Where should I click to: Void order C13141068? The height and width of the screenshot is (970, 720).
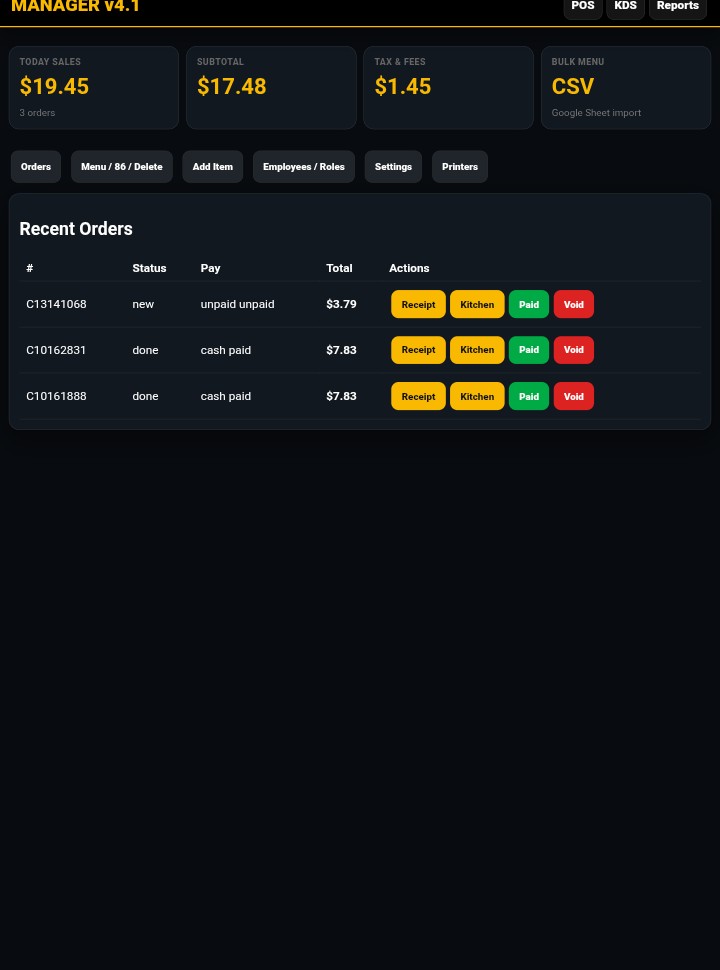(573, 304)
